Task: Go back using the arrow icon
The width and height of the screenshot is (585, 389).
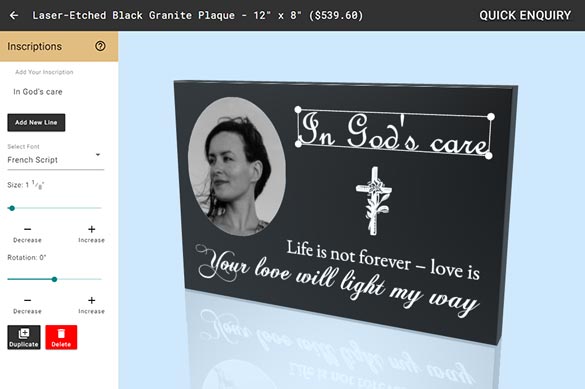Action: pos(14,15)
